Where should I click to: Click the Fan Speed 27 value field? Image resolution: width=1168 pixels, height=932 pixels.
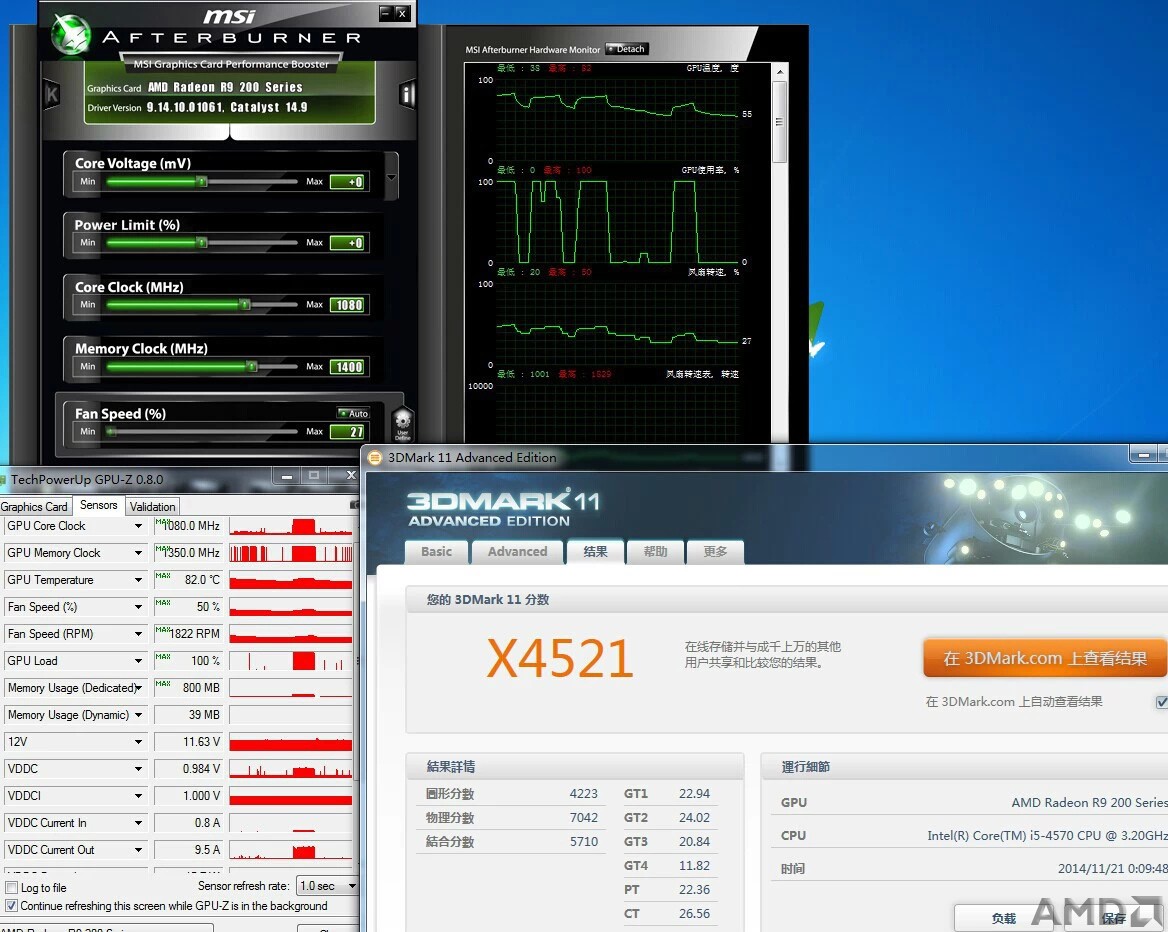[x=347, y=431]
